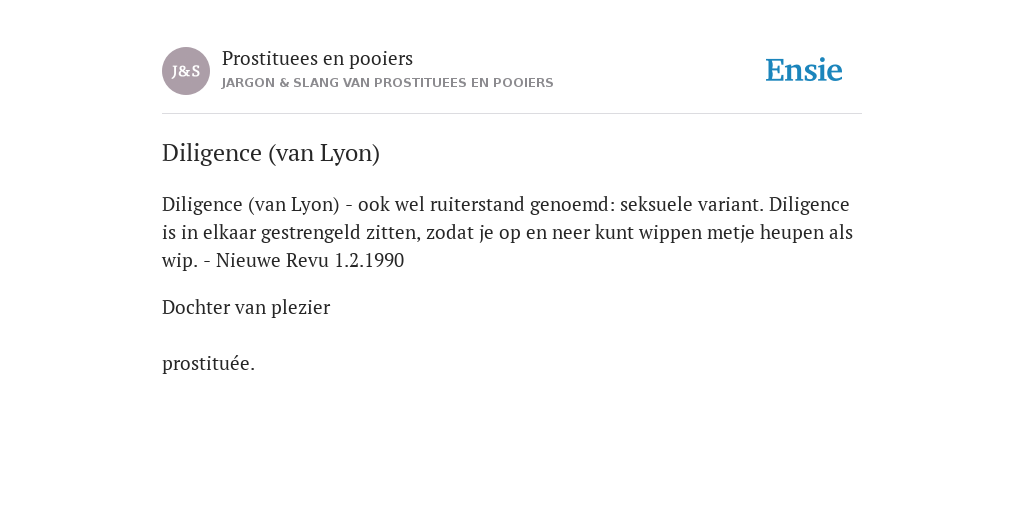Click the Dochter van plezier entry
1024x512 pixels.
[x=246, y=307]
